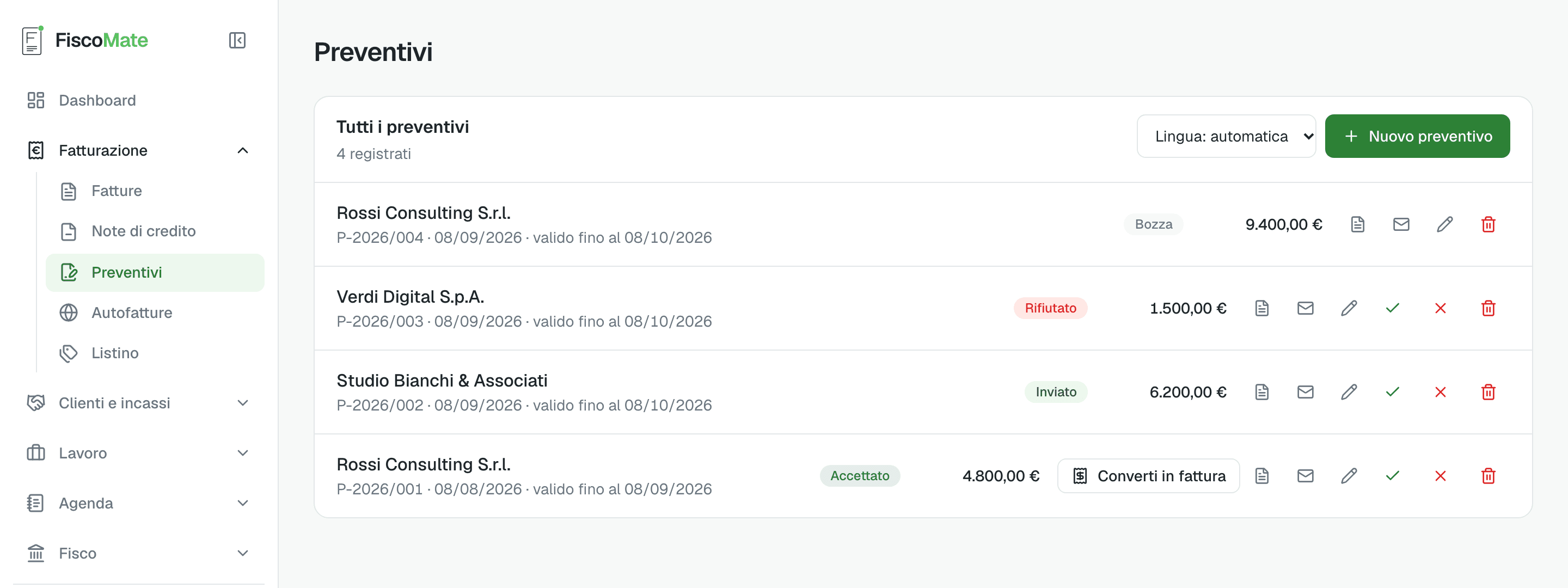This screenshot has width=1568, height=588.
Task: Delete the P-2026/001 accepted quote
Action: [1487, 476]
